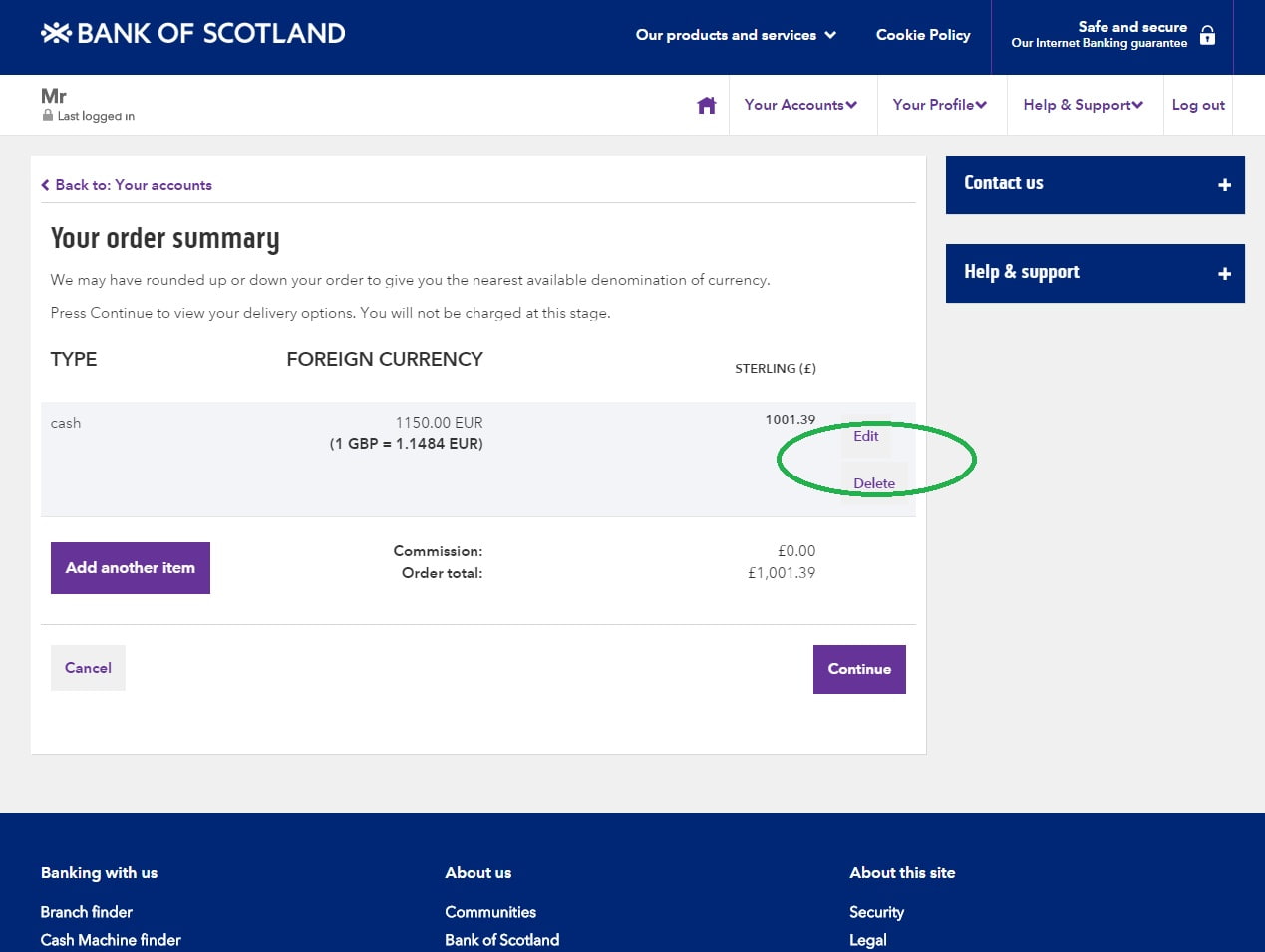Screen dimensions: 1265x952
Task: Open the Cookie Policy page
Action: tap(923, 35)
